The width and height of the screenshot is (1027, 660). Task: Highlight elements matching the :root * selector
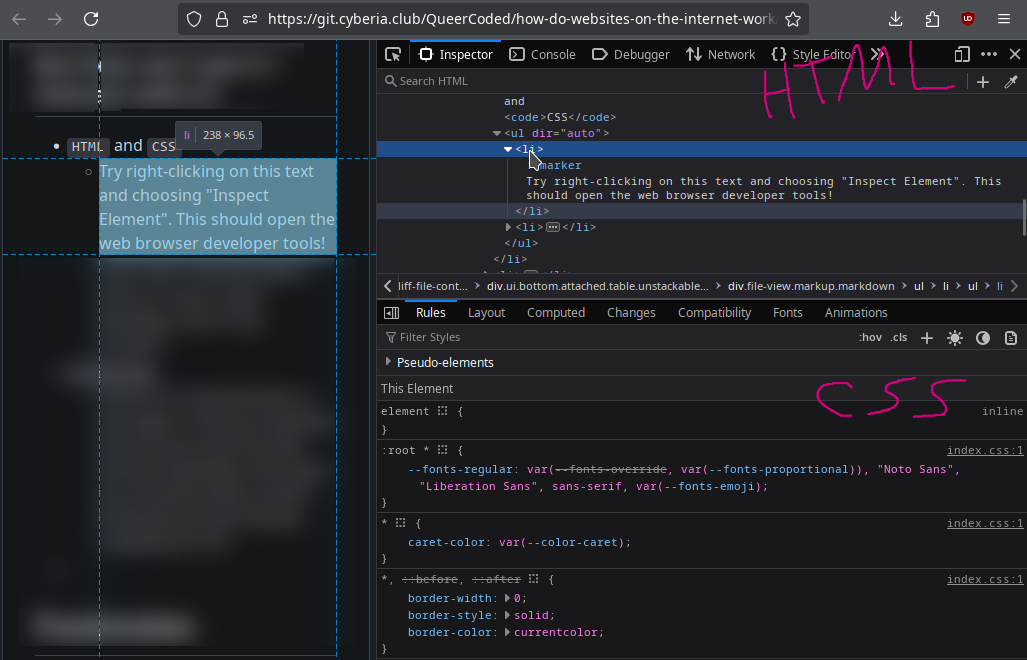tap(443, 450)
